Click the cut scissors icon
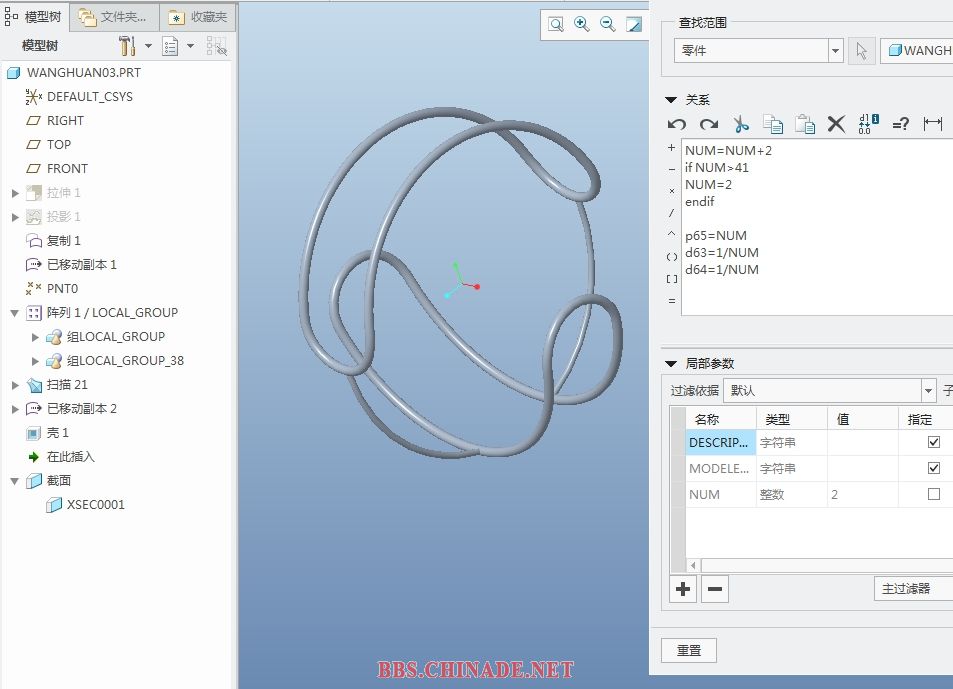Image resolution: width=953 pixels, height=689 pixels. pos(741,124)
